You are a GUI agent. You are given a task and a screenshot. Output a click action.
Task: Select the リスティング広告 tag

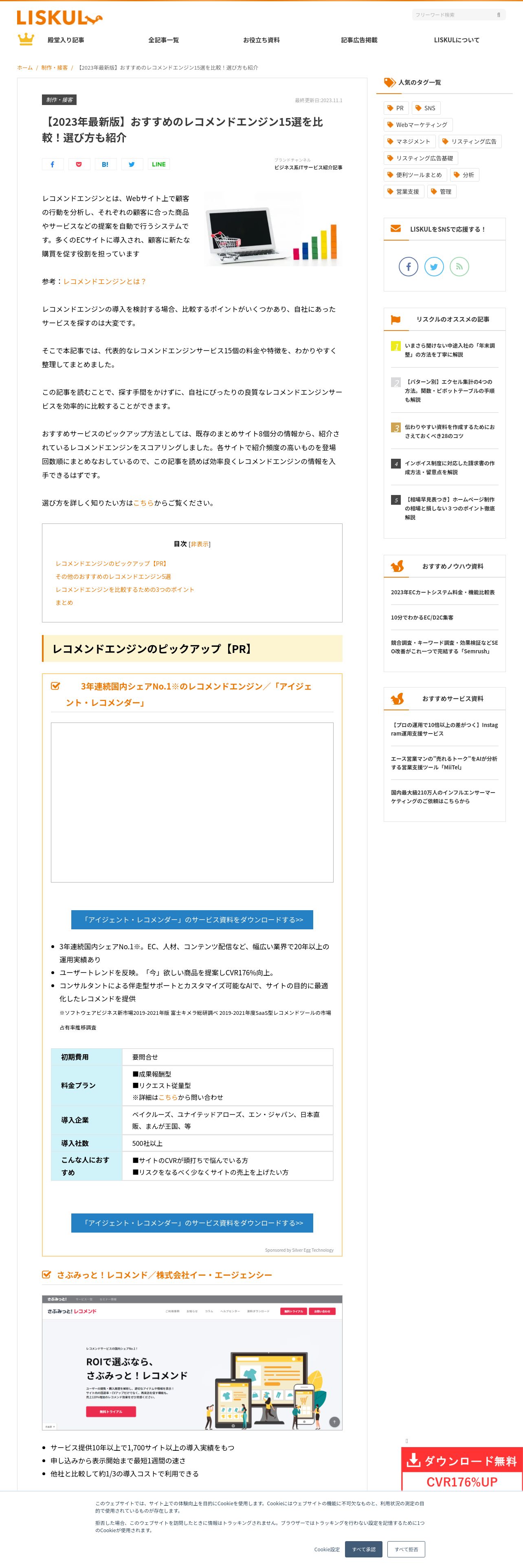tap(469, 141)
